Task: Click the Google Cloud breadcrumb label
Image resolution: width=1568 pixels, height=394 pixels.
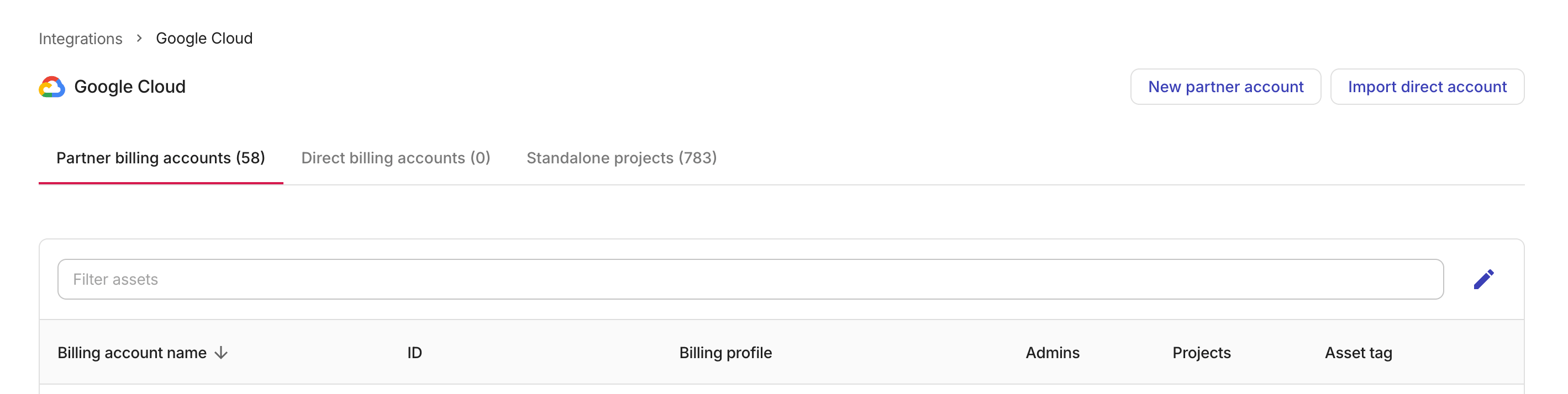Action: click(x=204, y=38)
